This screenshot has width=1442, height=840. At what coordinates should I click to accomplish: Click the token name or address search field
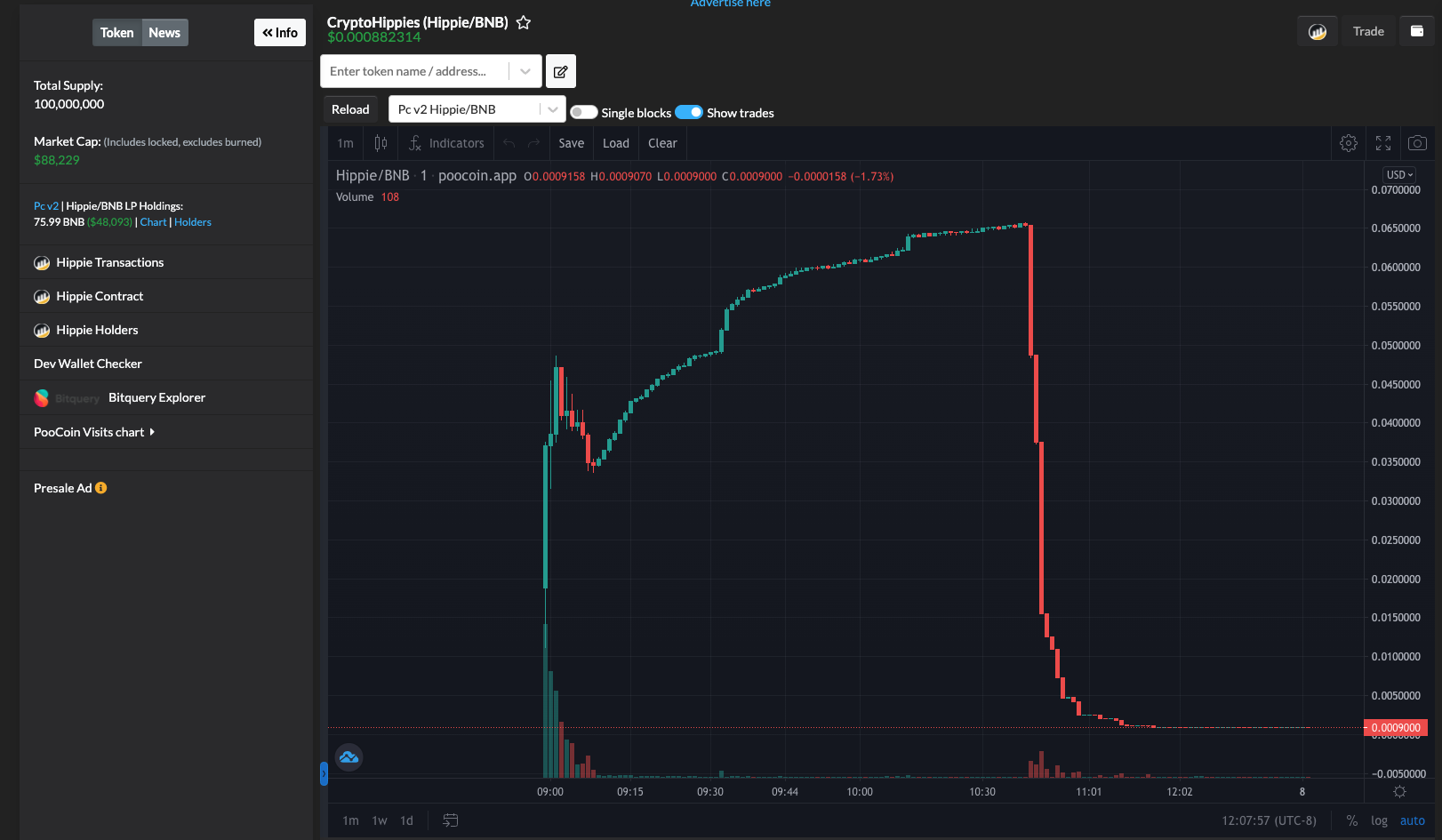tap(413, 71)
